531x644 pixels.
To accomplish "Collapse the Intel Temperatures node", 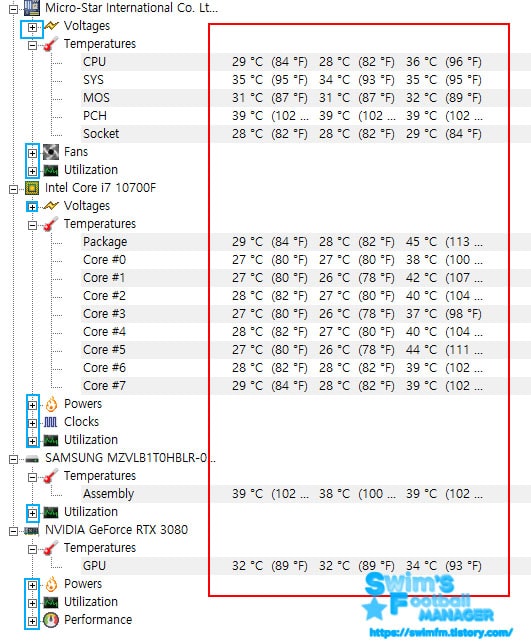I will tap(32, 225).
